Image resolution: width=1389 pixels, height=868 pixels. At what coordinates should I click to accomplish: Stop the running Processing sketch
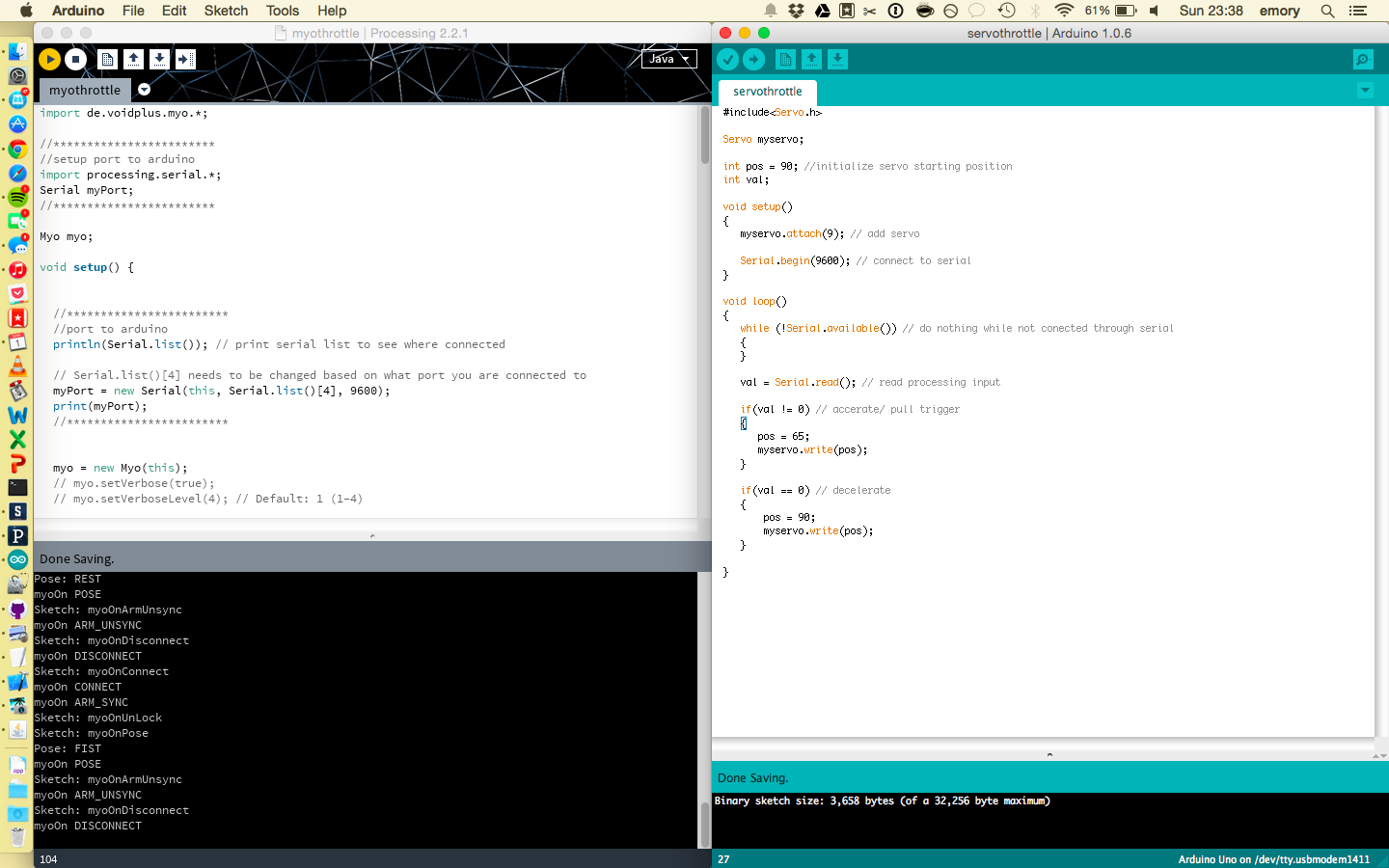(75, 59)
